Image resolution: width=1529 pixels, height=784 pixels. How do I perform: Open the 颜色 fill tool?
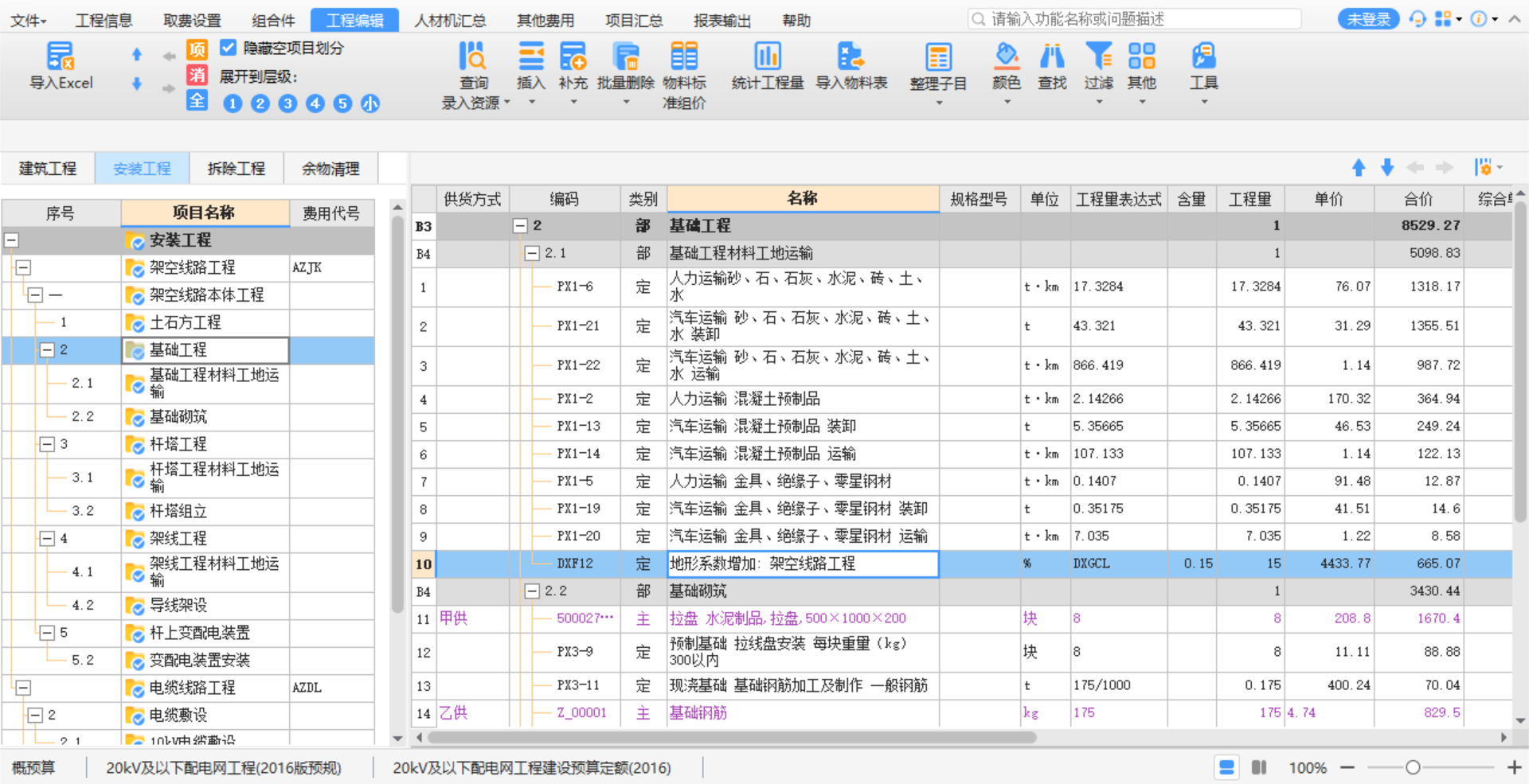coord(1007,72)
